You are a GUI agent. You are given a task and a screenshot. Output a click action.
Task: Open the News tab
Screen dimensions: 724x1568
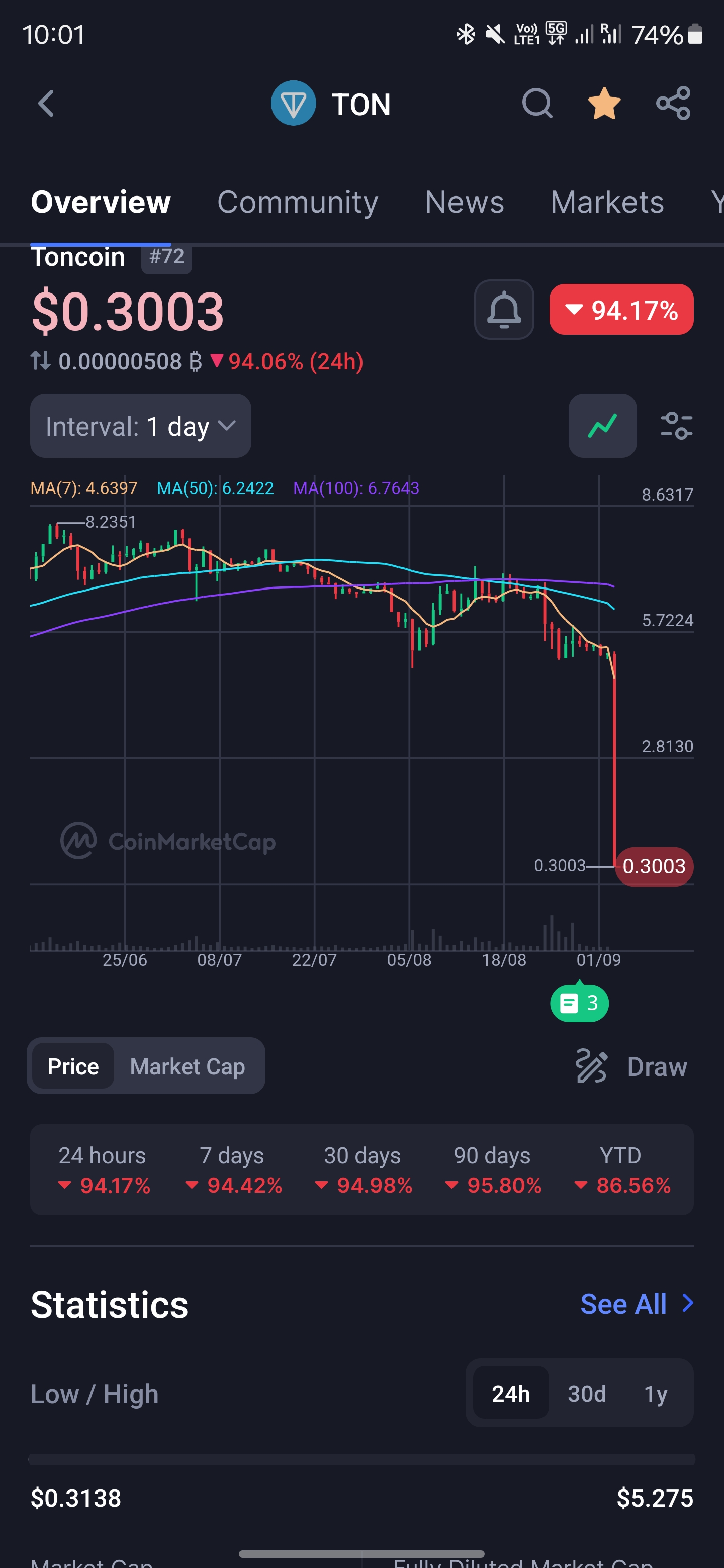click(464, 202)
